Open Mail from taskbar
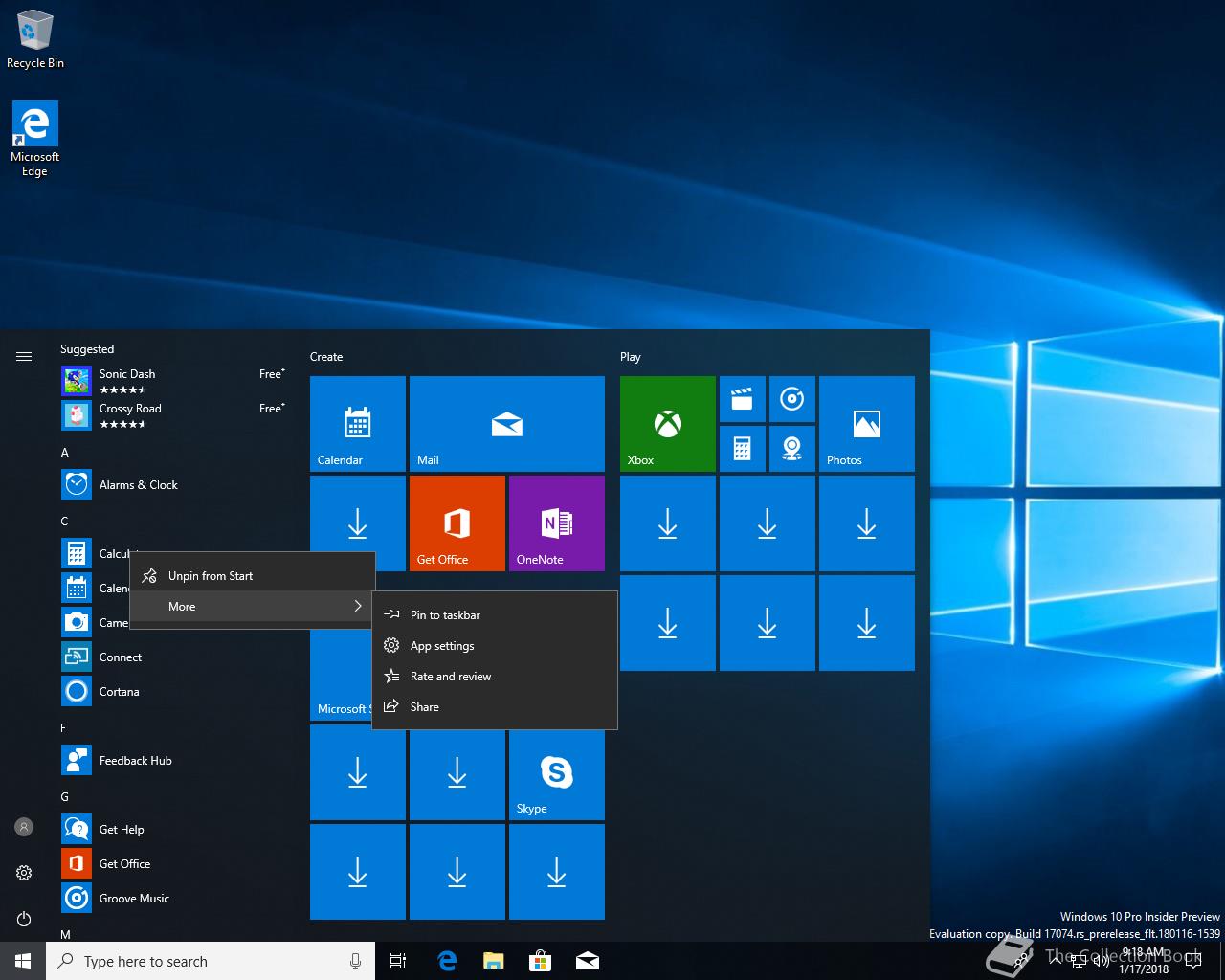 [x=587, y=961]
